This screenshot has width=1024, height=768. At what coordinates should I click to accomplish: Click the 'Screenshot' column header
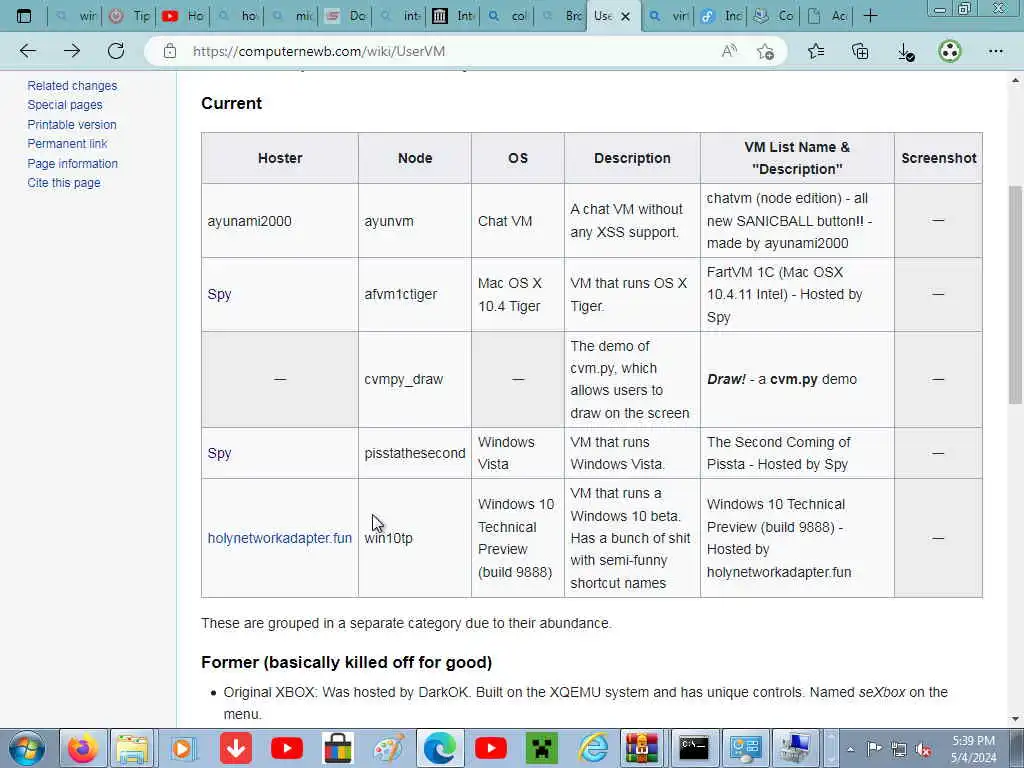coord(938,158)
